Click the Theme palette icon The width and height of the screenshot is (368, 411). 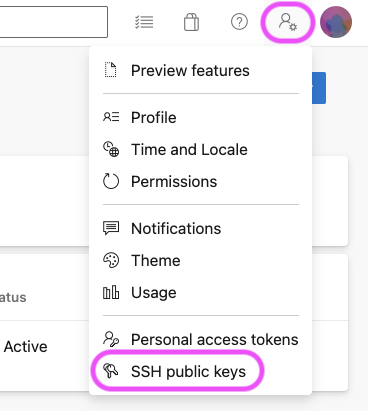coord(111,260)
